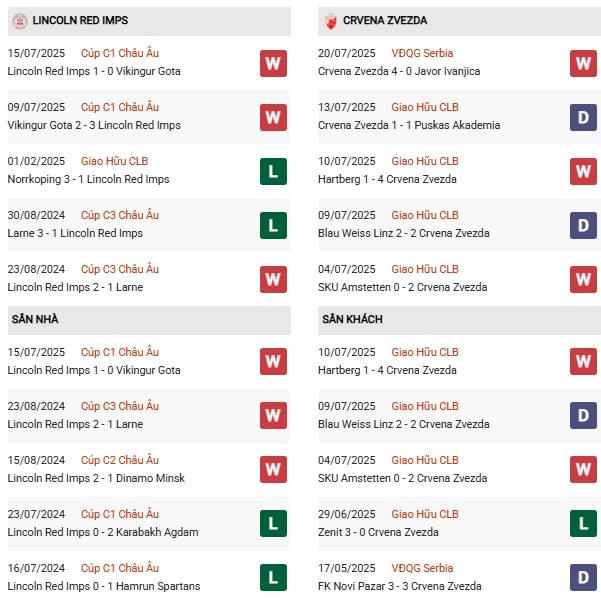601x599 pixels.
Task: Click L badge beside Norrkoping 3-1 result
Action: (273, 172)
